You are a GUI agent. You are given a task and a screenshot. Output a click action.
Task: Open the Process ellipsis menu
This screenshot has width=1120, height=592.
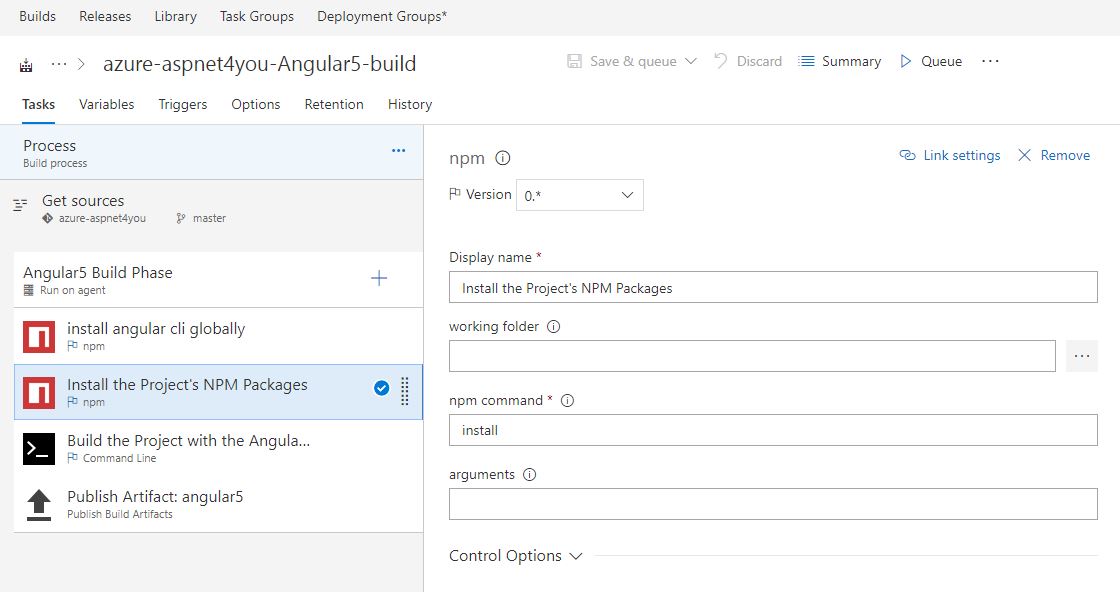click(x=399, y=151)
